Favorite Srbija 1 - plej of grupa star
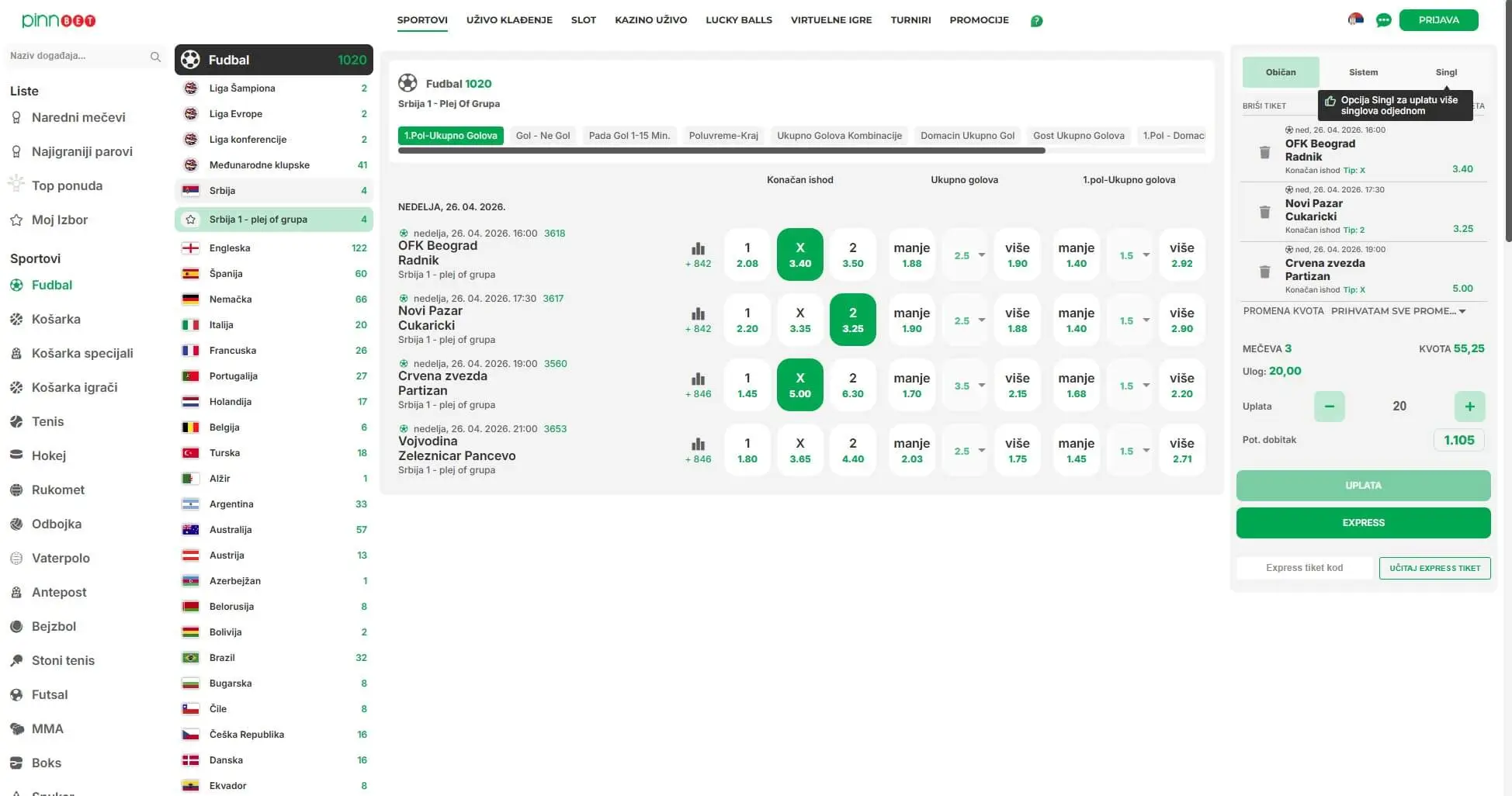 (x=190, y=220)
